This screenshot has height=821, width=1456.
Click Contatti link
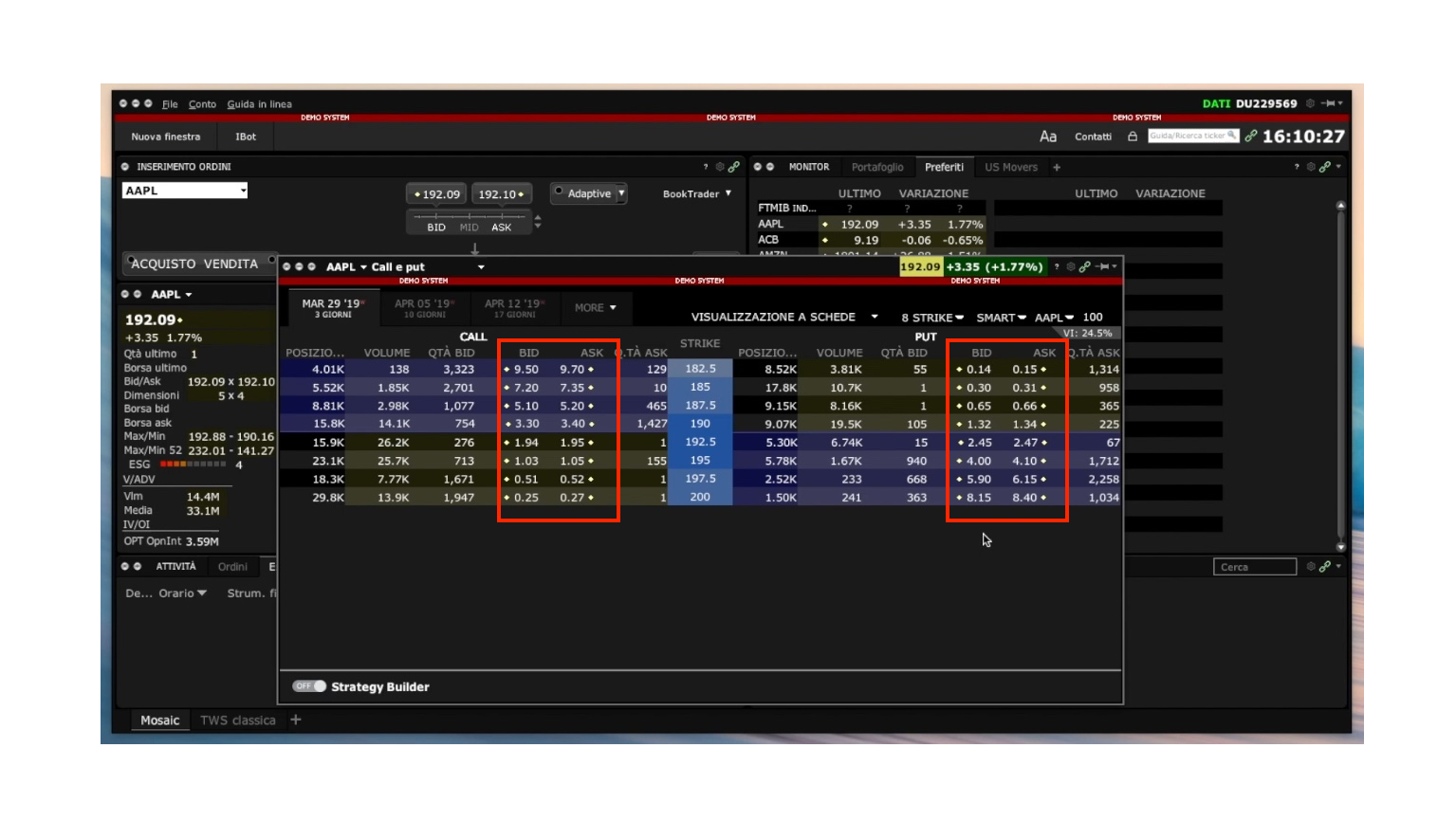tap(1093, 137)
